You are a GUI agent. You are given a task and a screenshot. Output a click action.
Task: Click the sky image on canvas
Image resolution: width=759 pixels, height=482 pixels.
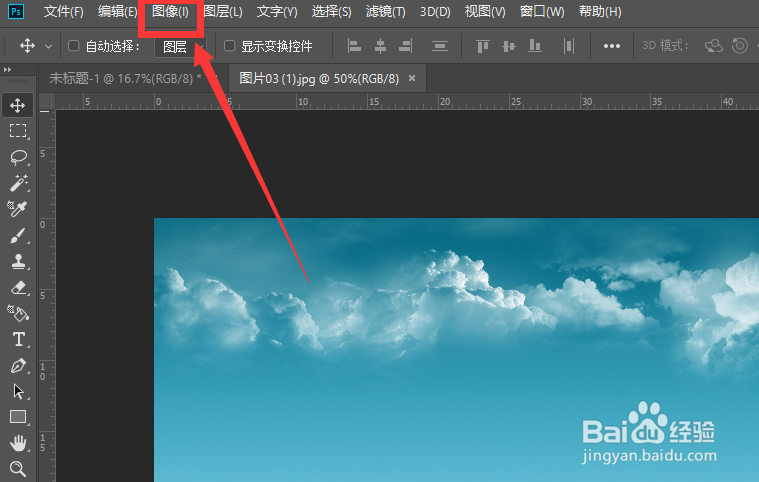pyautogui.click(x=456, y=349)
